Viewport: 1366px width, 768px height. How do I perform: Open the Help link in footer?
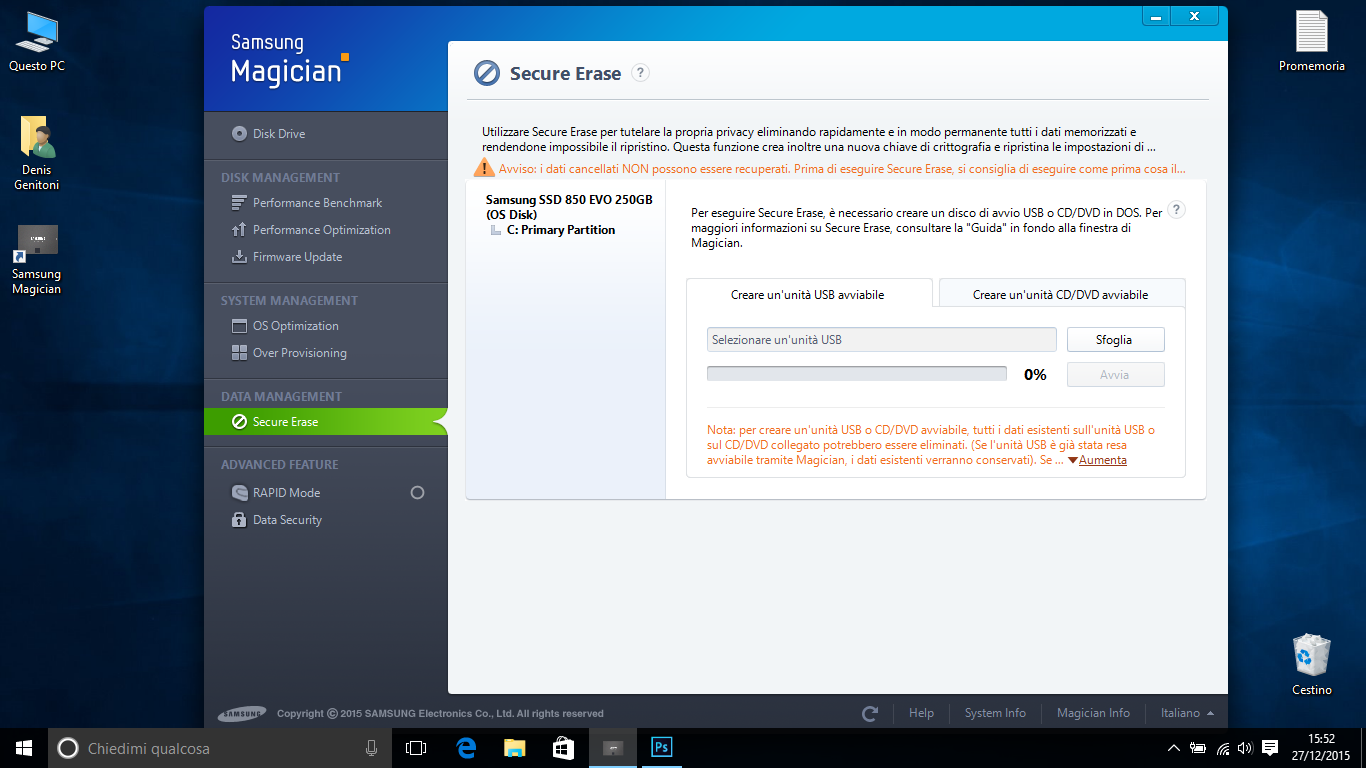click(921, 713)
